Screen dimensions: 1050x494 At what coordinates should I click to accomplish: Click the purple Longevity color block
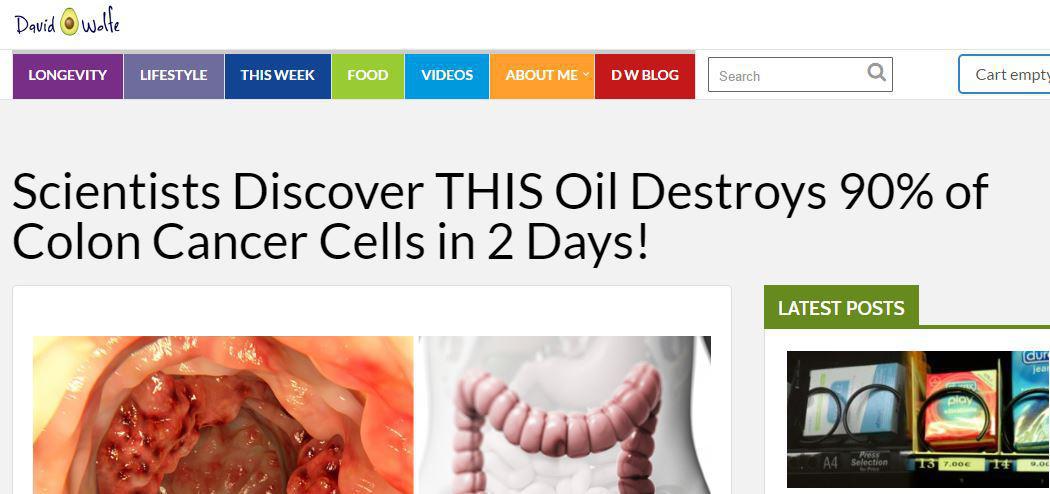click(68, 75)
